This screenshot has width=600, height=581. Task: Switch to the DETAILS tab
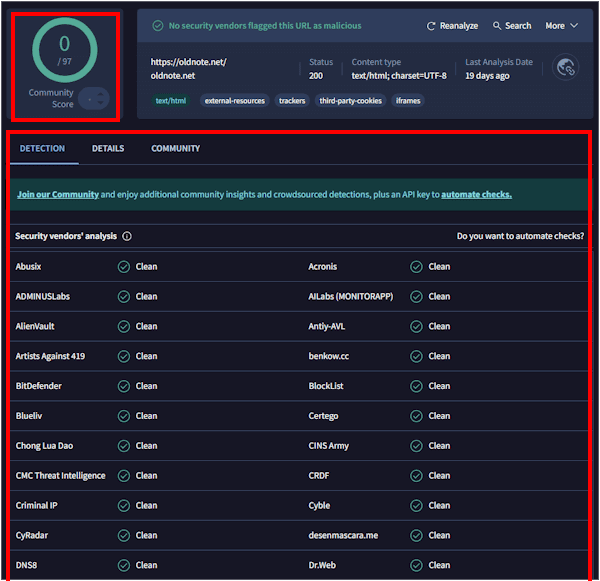(x=108, y=149)
